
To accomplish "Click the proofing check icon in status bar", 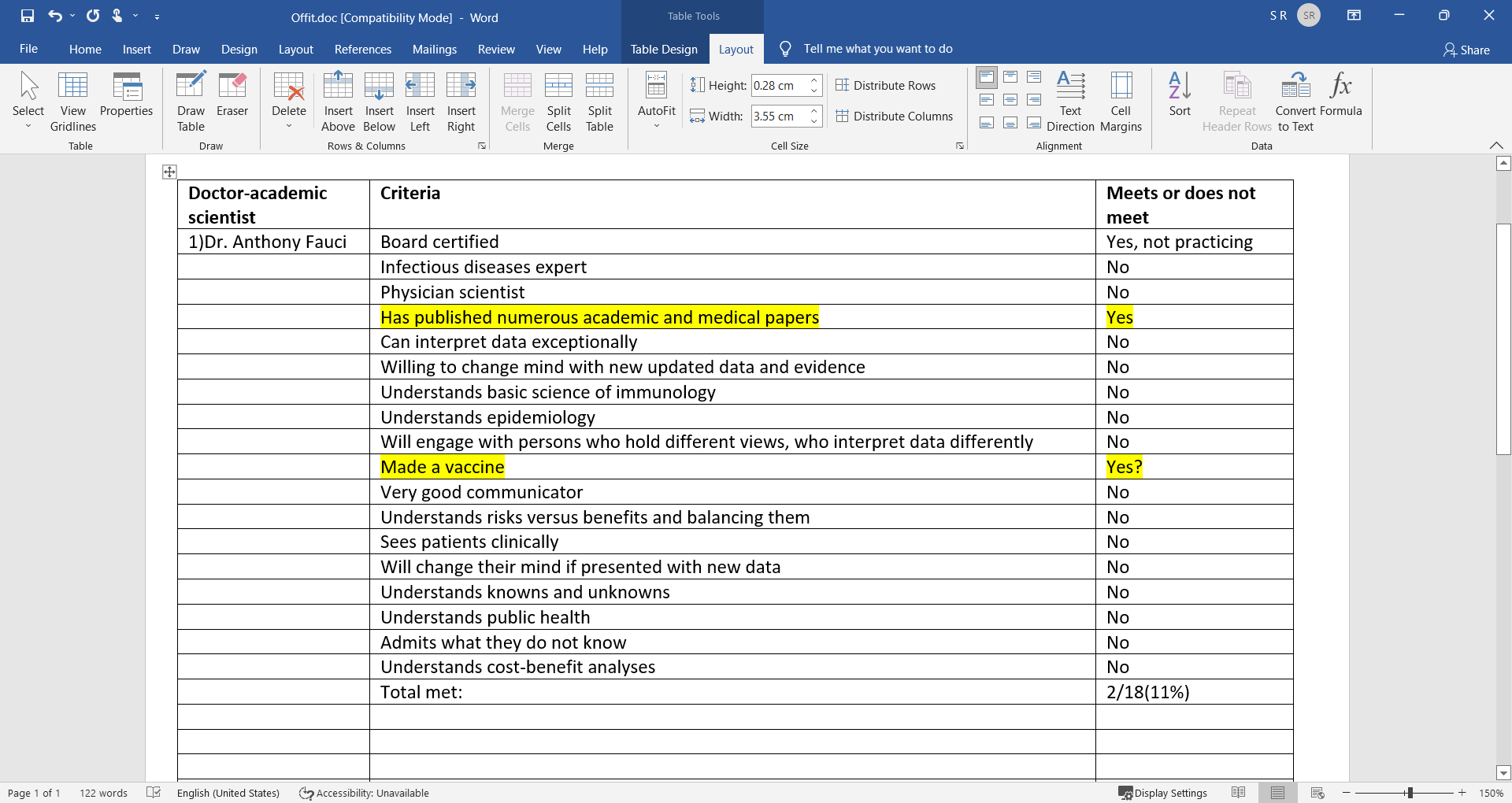I will click(154, 792).
